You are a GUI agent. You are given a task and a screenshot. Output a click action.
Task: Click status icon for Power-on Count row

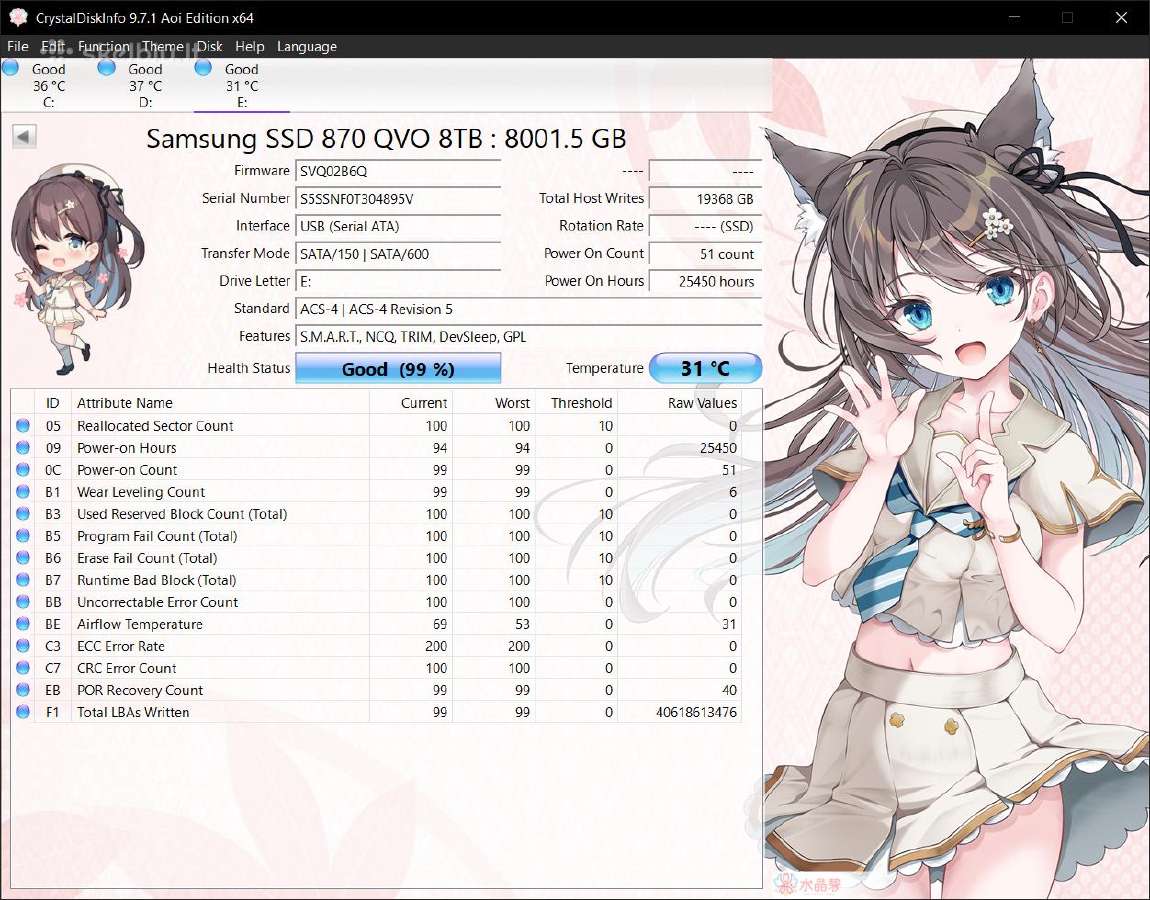click(23, 469)
